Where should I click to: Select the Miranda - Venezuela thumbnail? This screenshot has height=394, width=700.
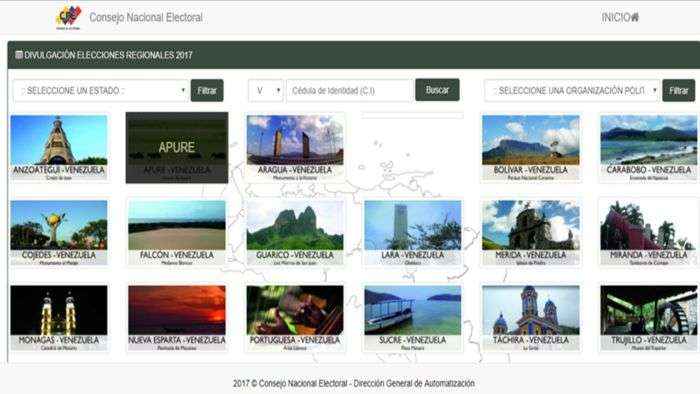tap(649, 232)
